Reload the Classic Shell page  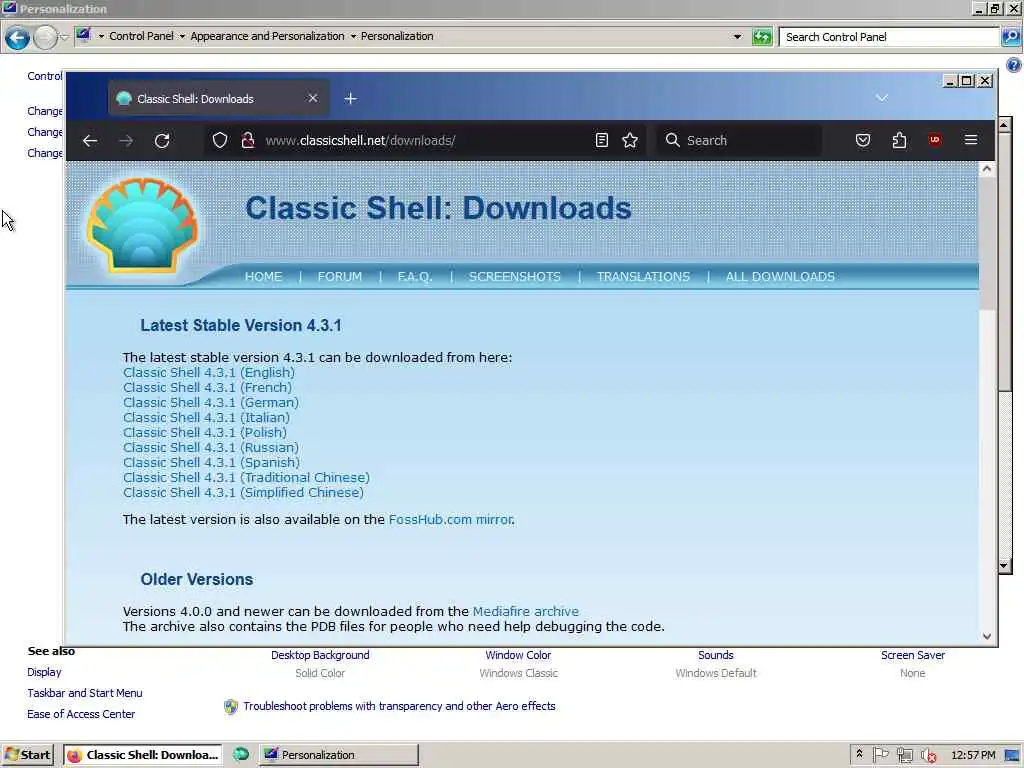click(162, 140)
